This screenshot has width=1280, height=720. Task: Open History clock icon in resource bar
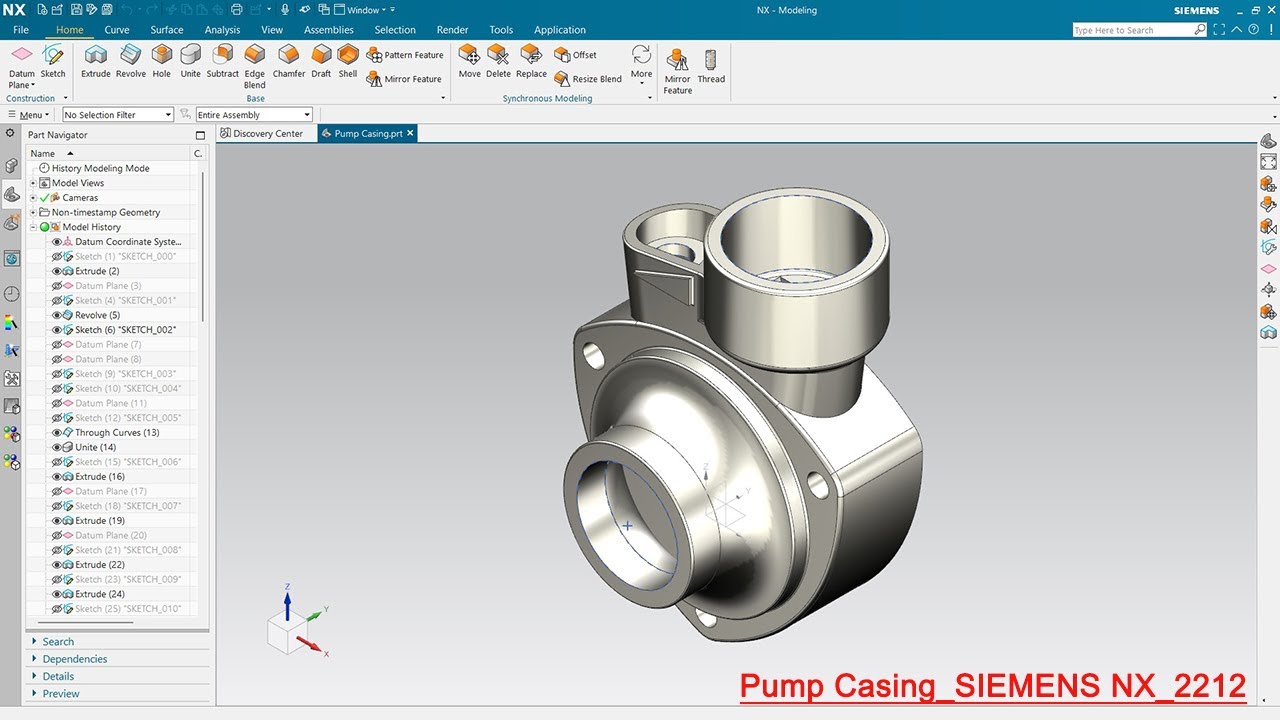coord(12,293)
